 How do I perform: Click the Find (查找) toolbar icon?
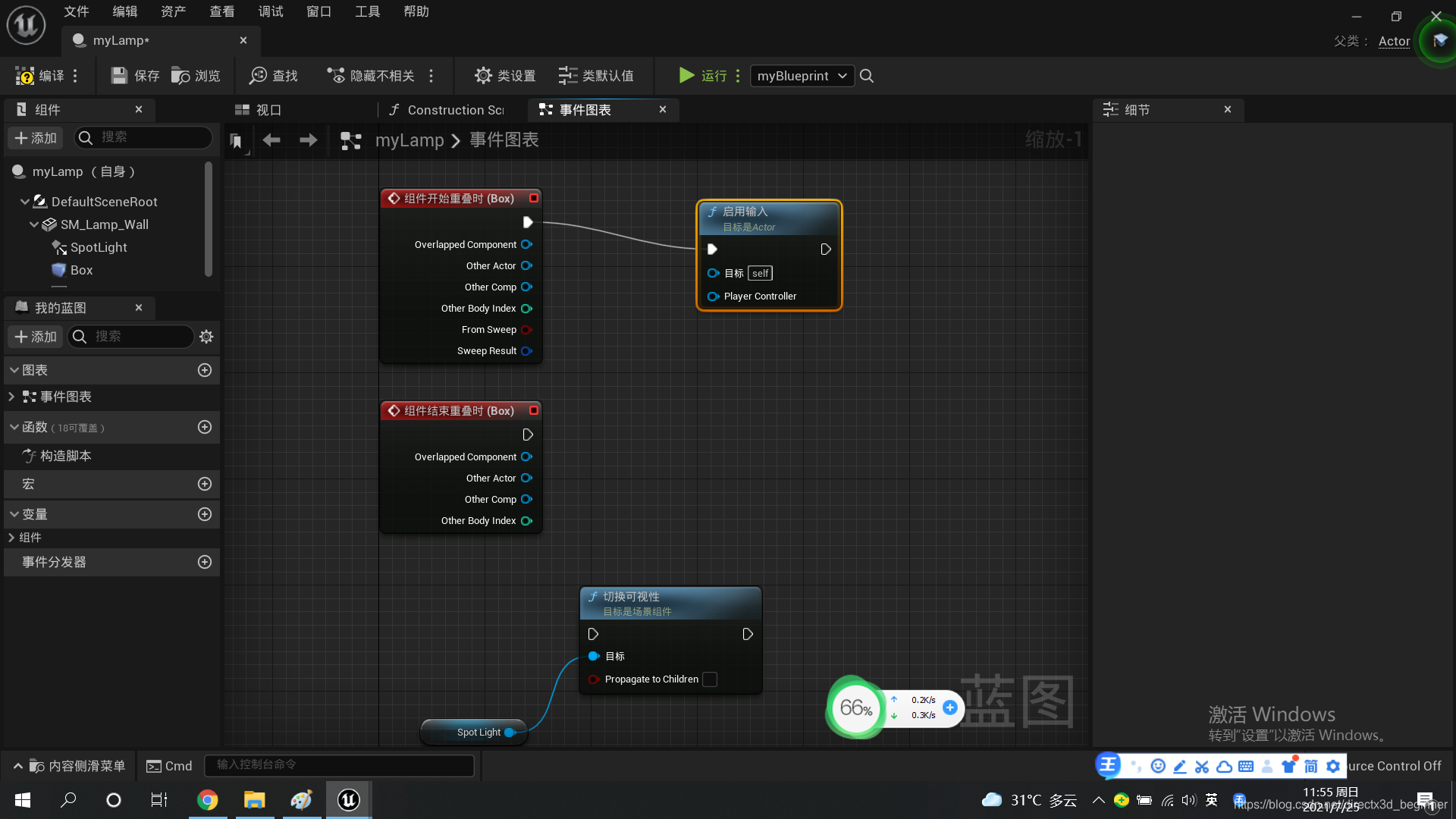pos(259,76)
